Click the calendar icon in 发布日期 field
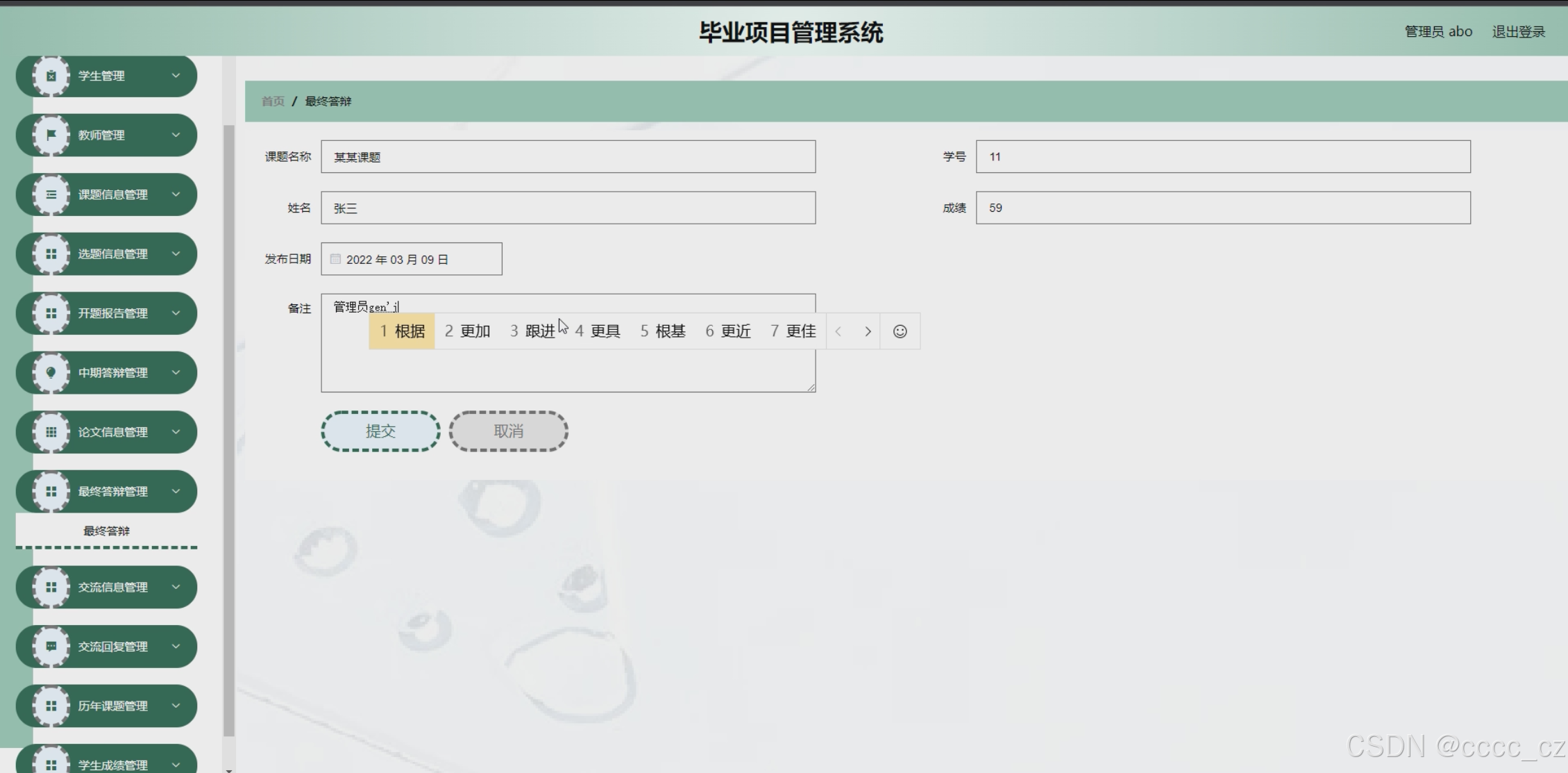 pos(335,259)
